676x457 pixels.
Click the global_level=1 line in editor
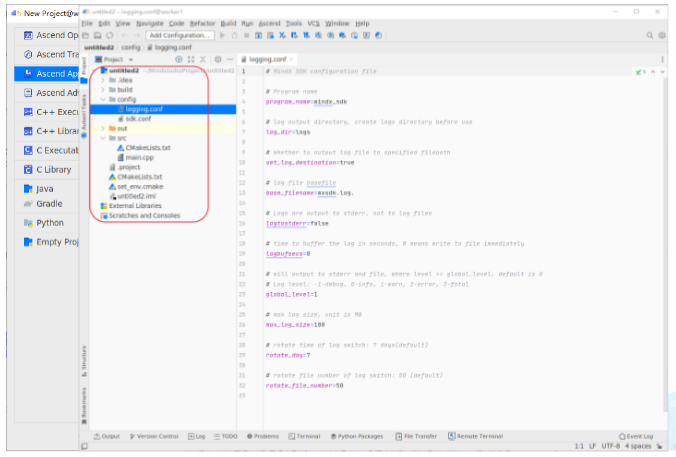pyautogui.click(x=291, y=294)
